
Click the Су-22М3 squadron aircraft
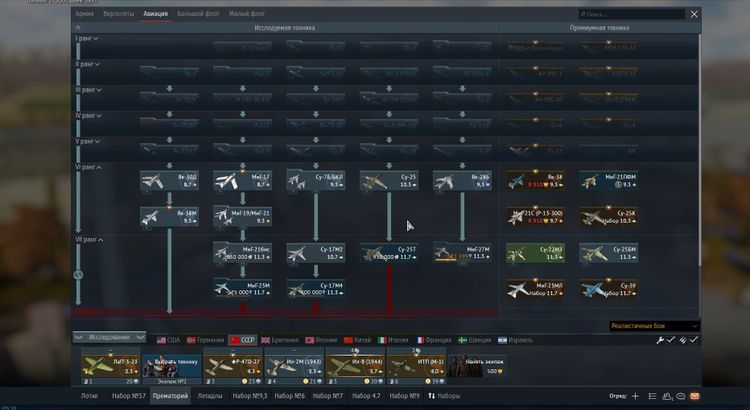535,252
